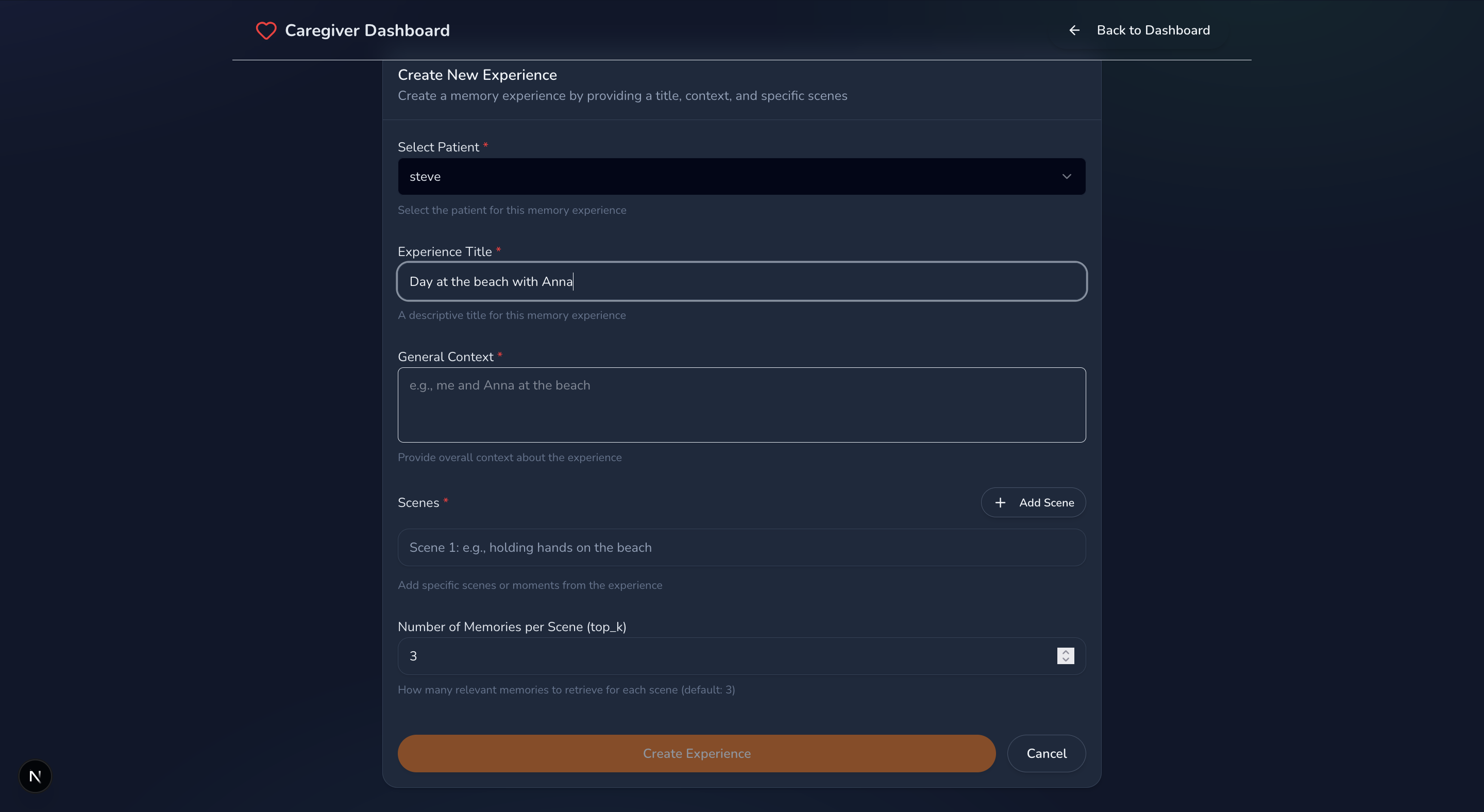The image size is (1484, 812).
Task: Click the Select Patient field label
Action: 438,147
